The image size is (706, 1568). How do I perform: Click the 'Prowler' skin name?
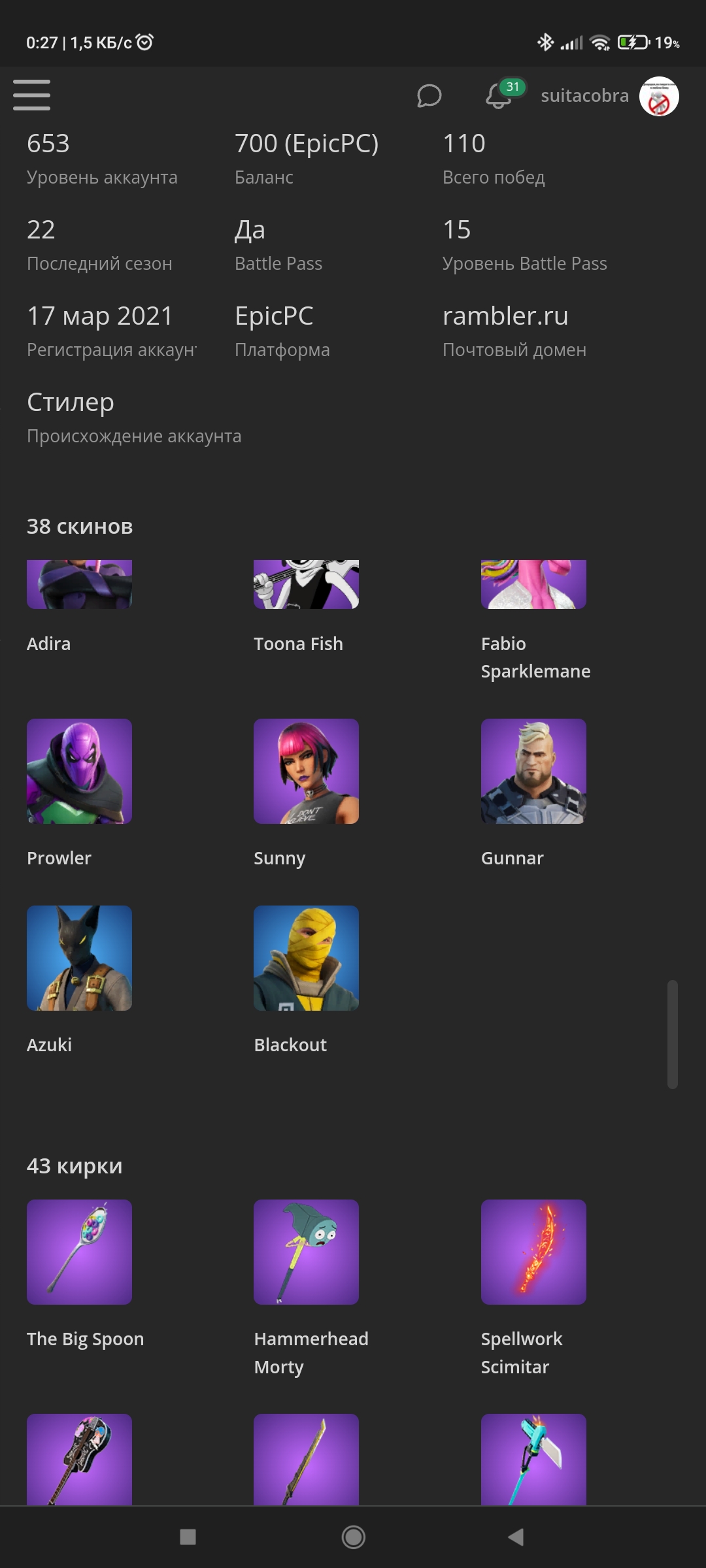point(59,858)
